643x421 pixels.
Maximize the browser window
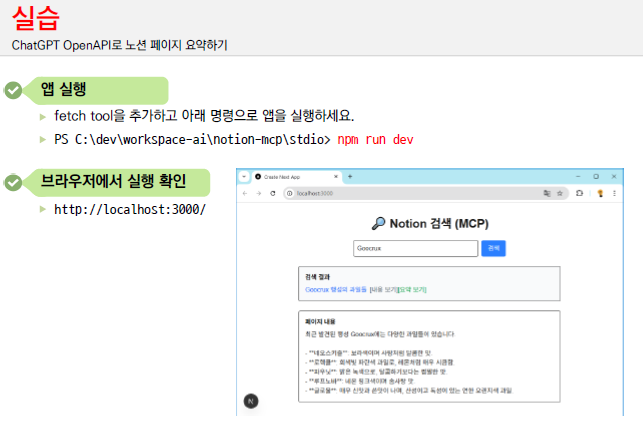point(596,177)
